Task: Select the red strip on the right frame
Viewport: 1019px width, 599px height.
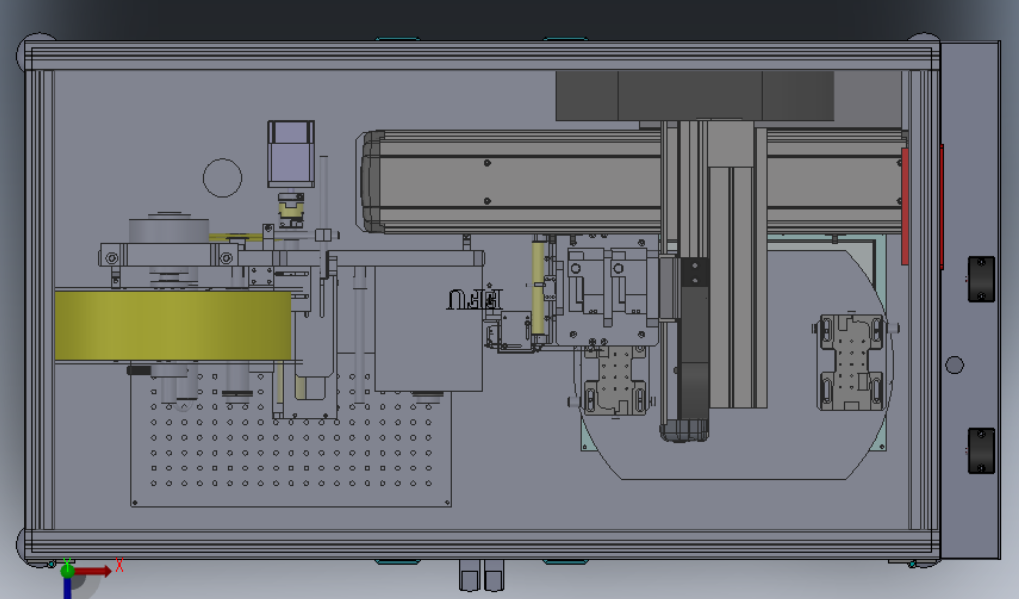Action: 905,206
